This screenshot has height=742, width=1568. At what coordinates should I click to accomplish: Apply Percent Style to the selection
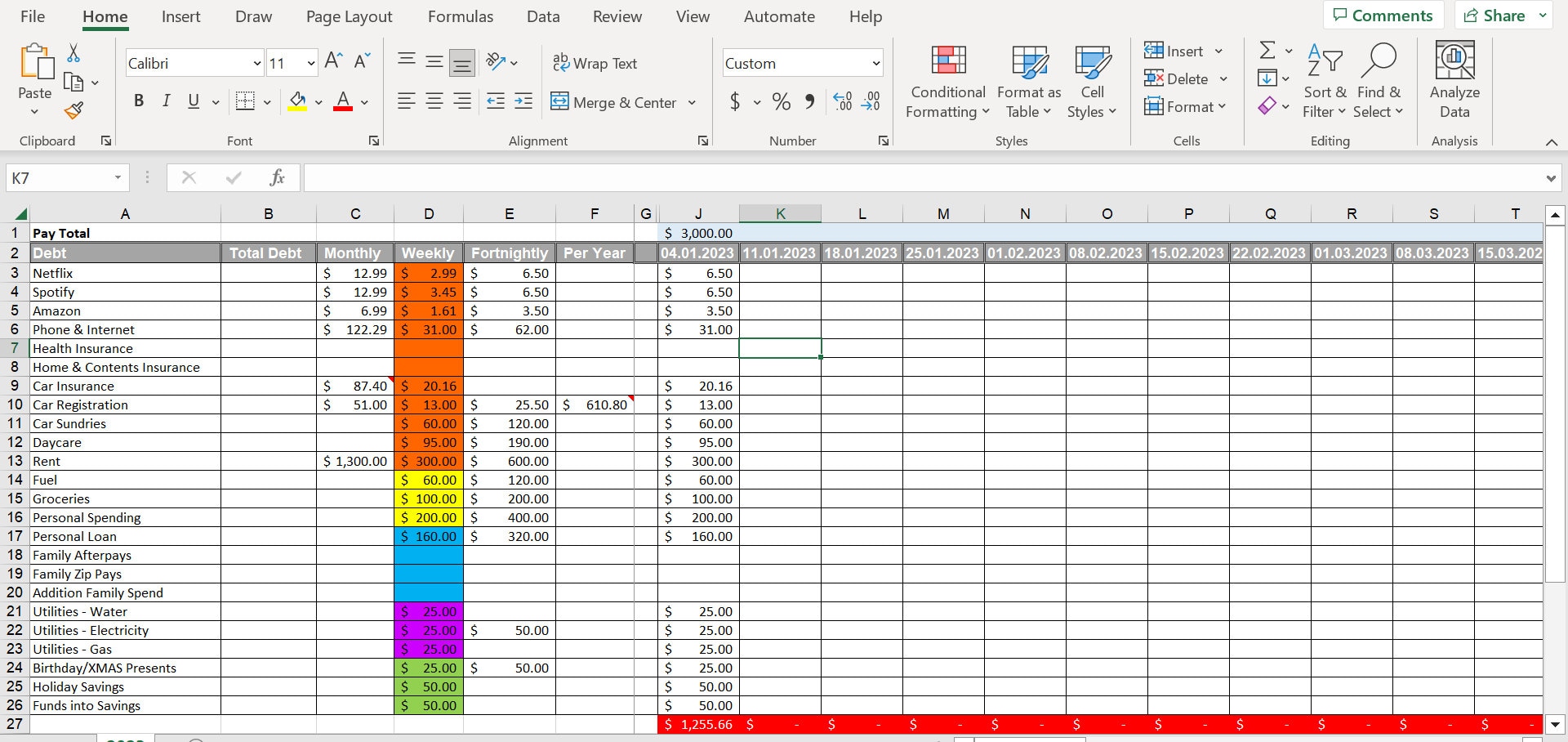pyautogui.click(x=780, y=101)
